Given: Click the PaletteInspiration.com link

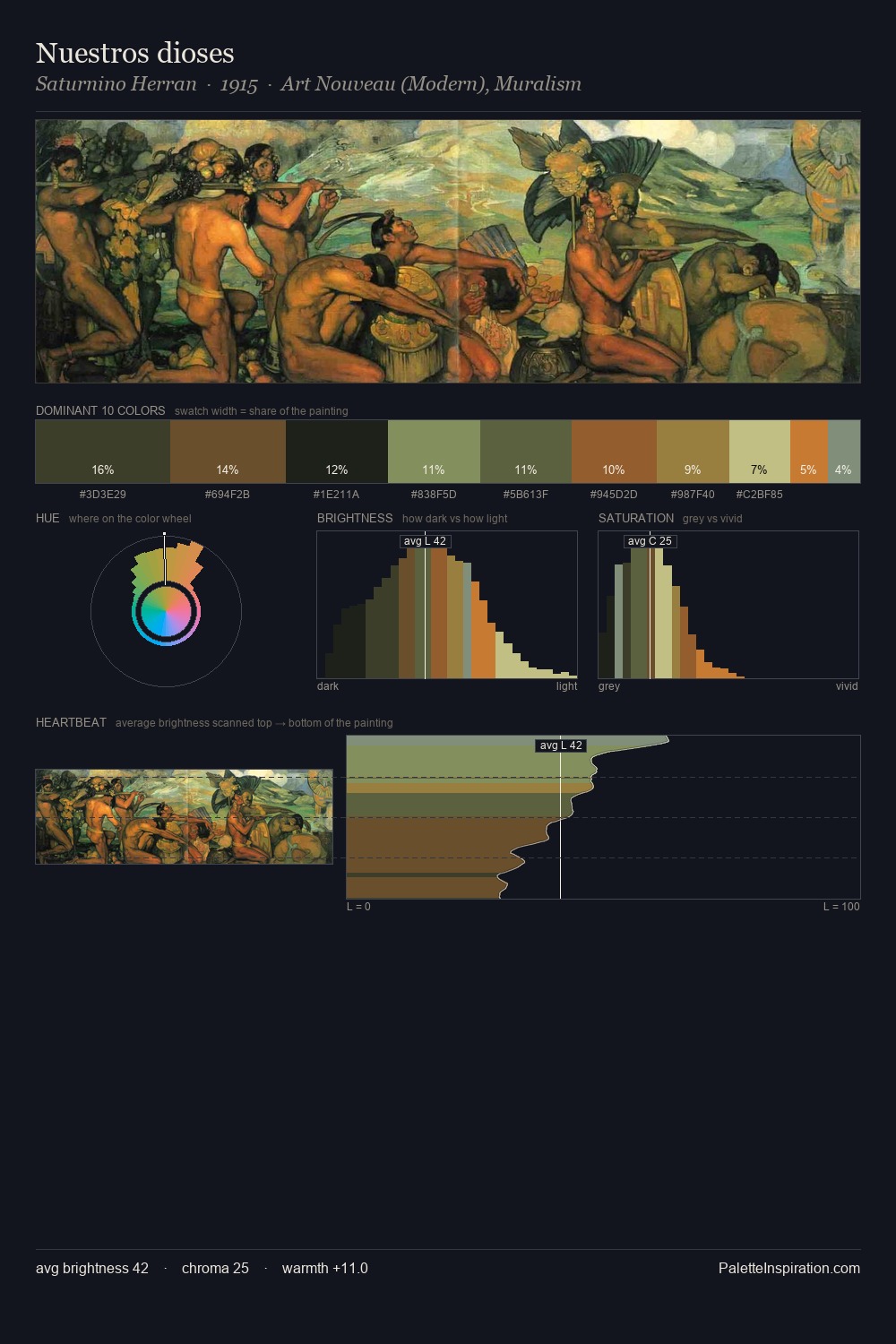Looking at the screenshot, I should (789, 1268).
